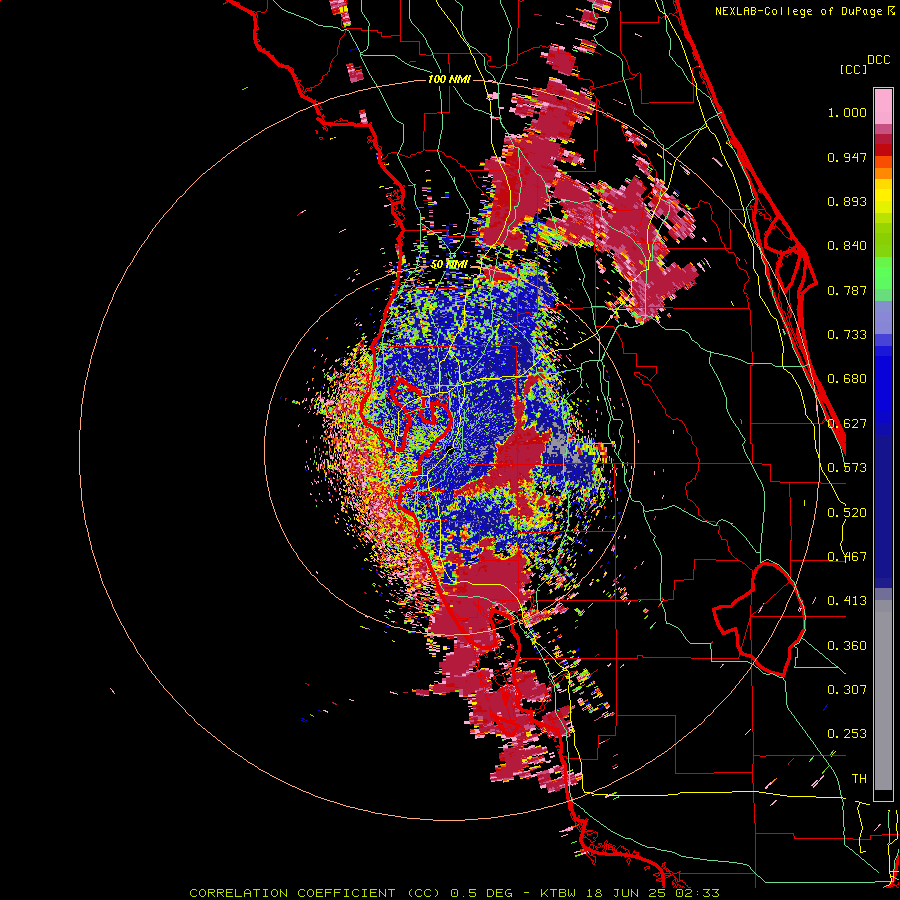Pick the lavender segment of color bar

pos(883,319)
